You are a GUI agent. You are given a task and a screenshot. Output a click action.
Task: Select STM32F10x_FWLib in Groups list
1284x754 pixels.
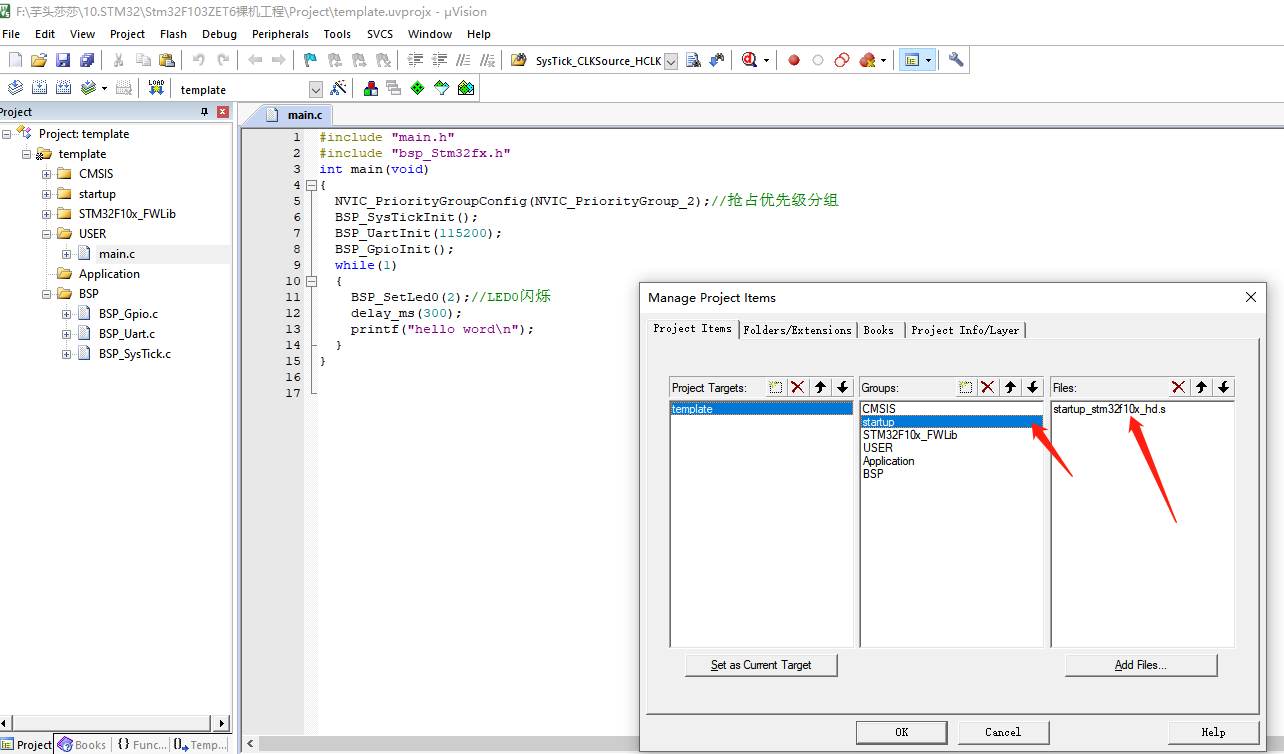click(951, 435)
